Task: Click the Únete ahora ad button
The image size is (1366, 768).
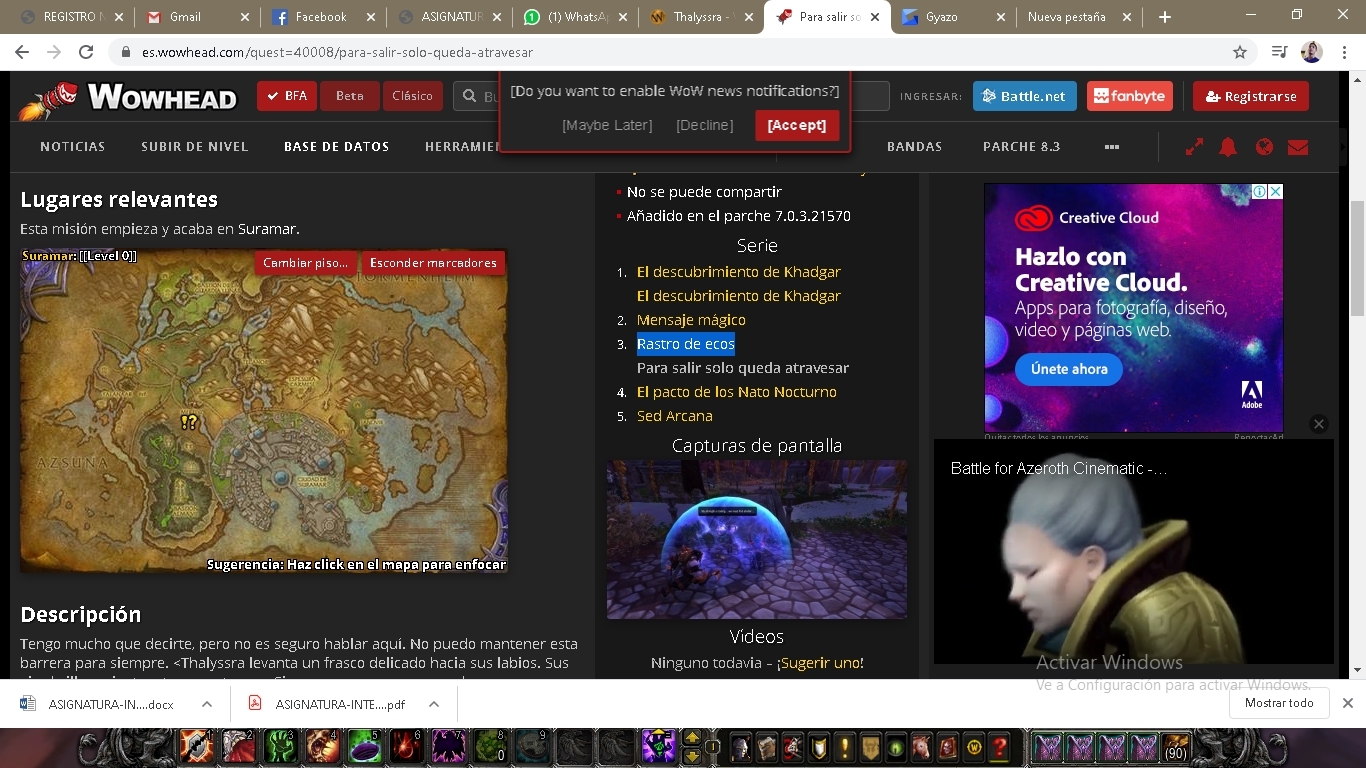Action: click(x=1069, y=369)
